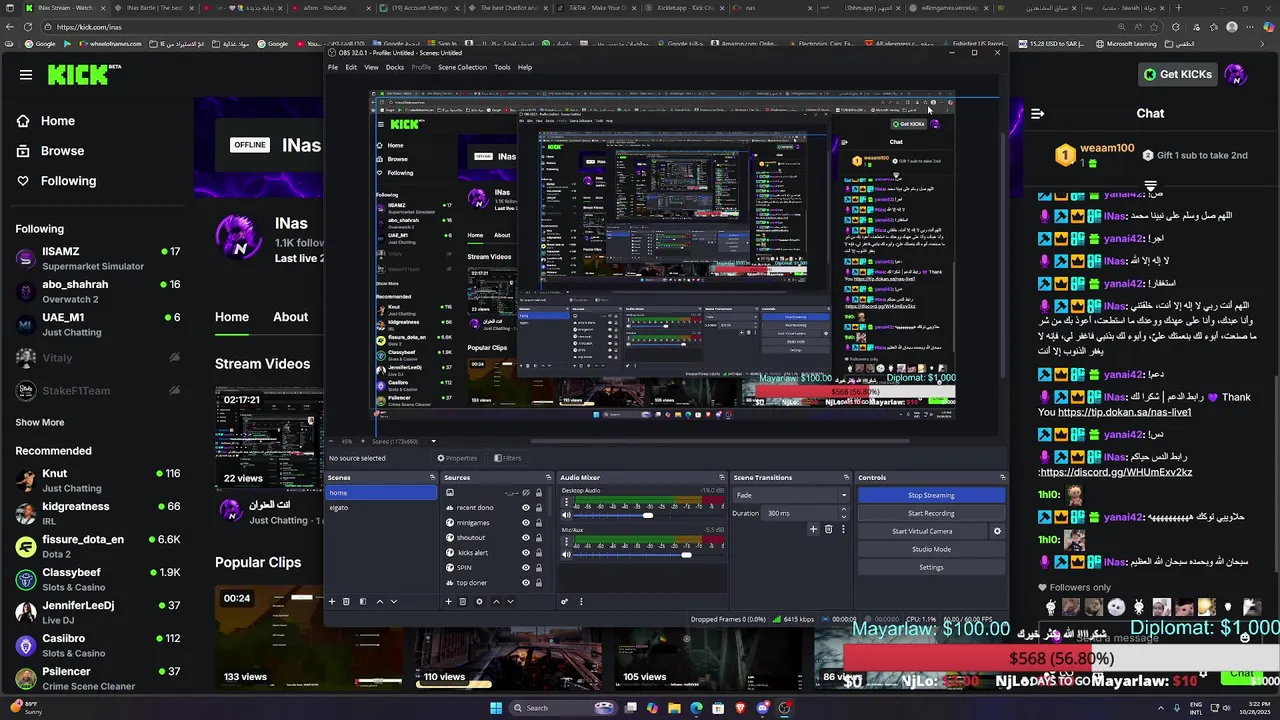
Task: Open advanced audio properties gear icon
Action: point(564,601)
